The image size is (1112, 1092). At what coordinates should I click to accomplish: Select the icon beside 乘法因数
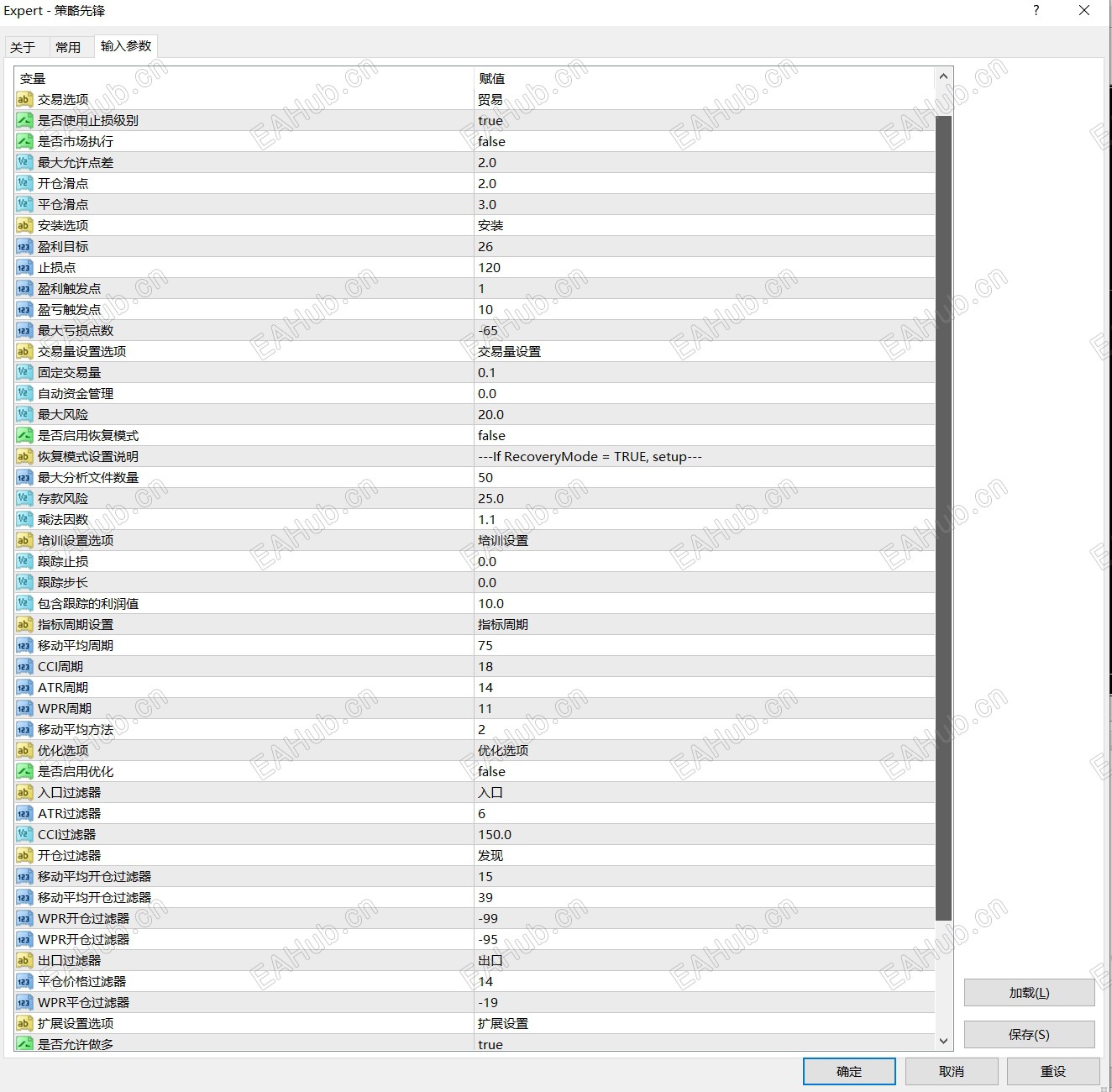[24, 519]
